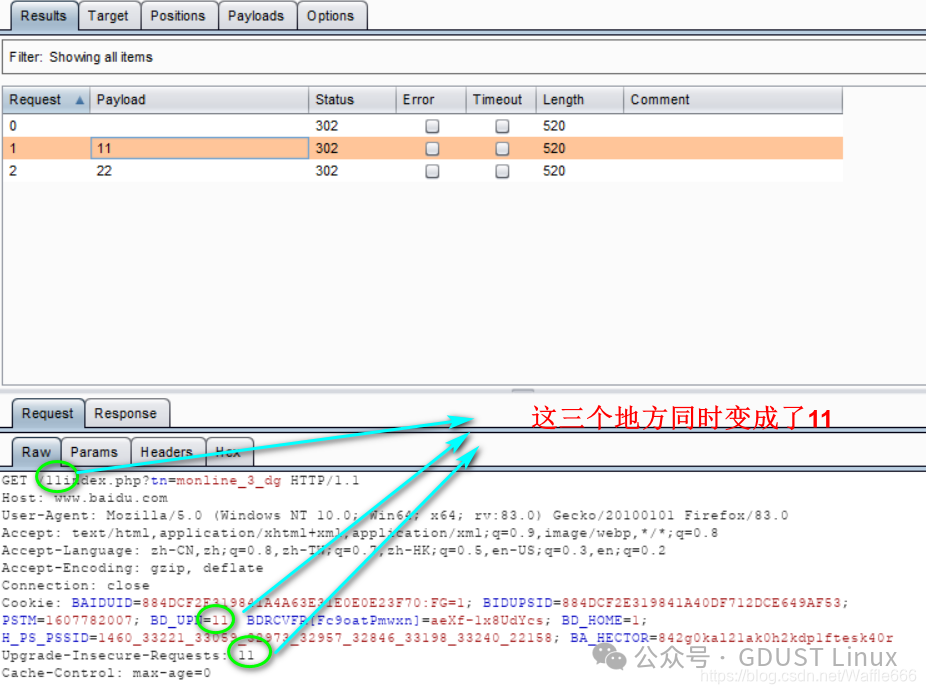The image size is (926, 694).
Task: Switch to the Results tab
Action: [43, 15]
